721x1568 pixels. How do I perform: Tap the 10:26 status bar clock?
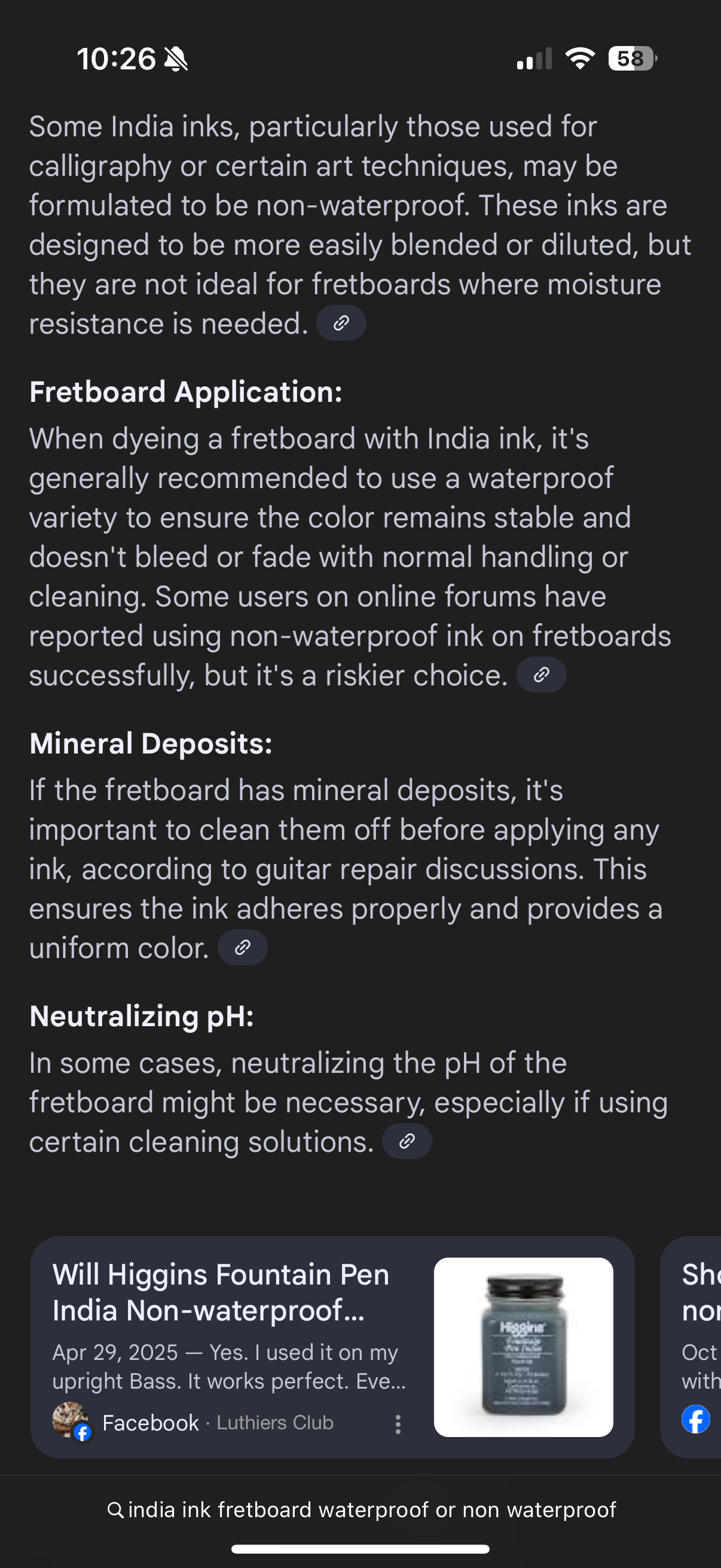click(115, 59)
